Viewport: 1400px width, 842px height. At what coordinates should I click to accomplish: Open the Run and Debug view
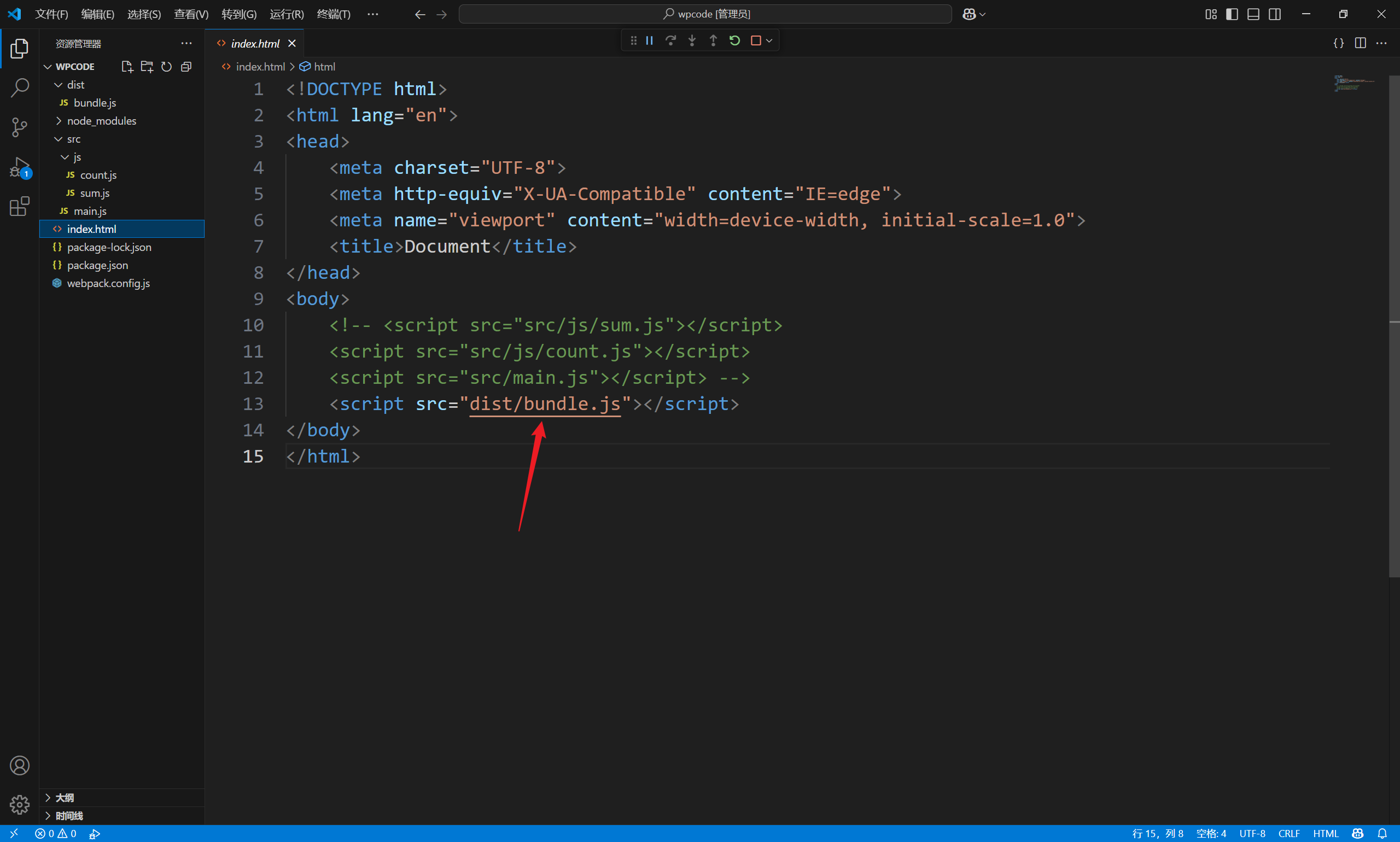coord(20,167)
